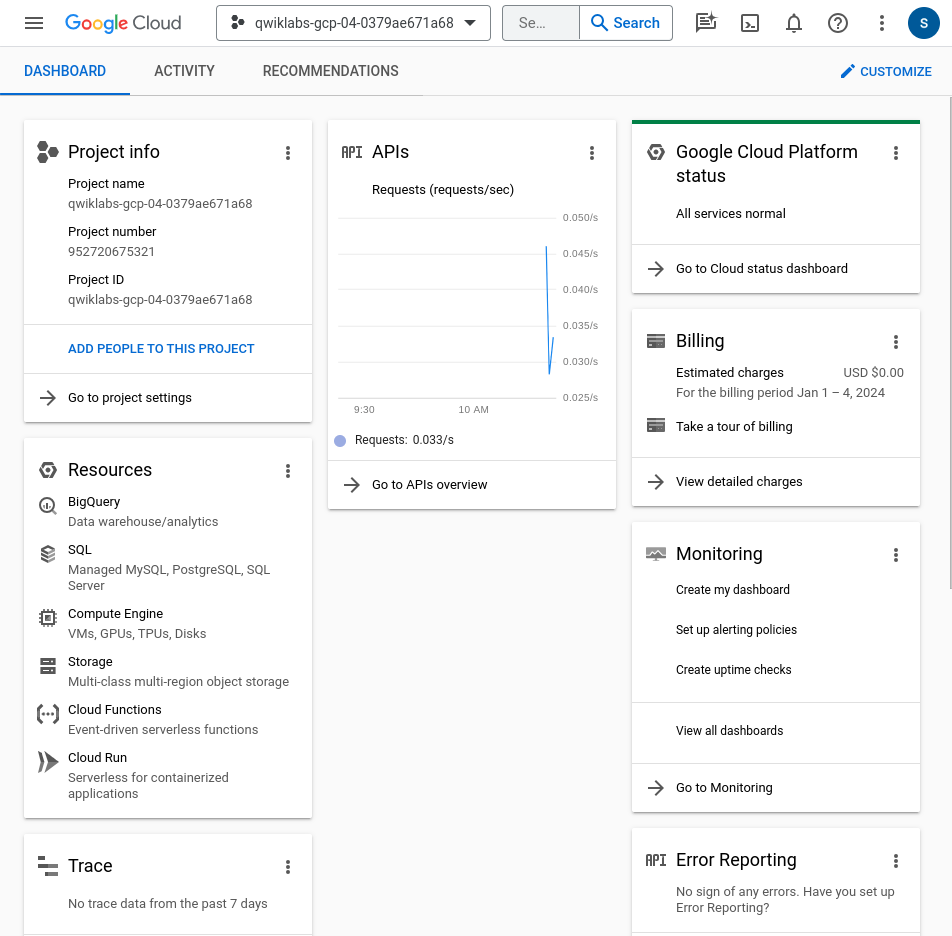Open BigQuery resource link

[94, 501]
